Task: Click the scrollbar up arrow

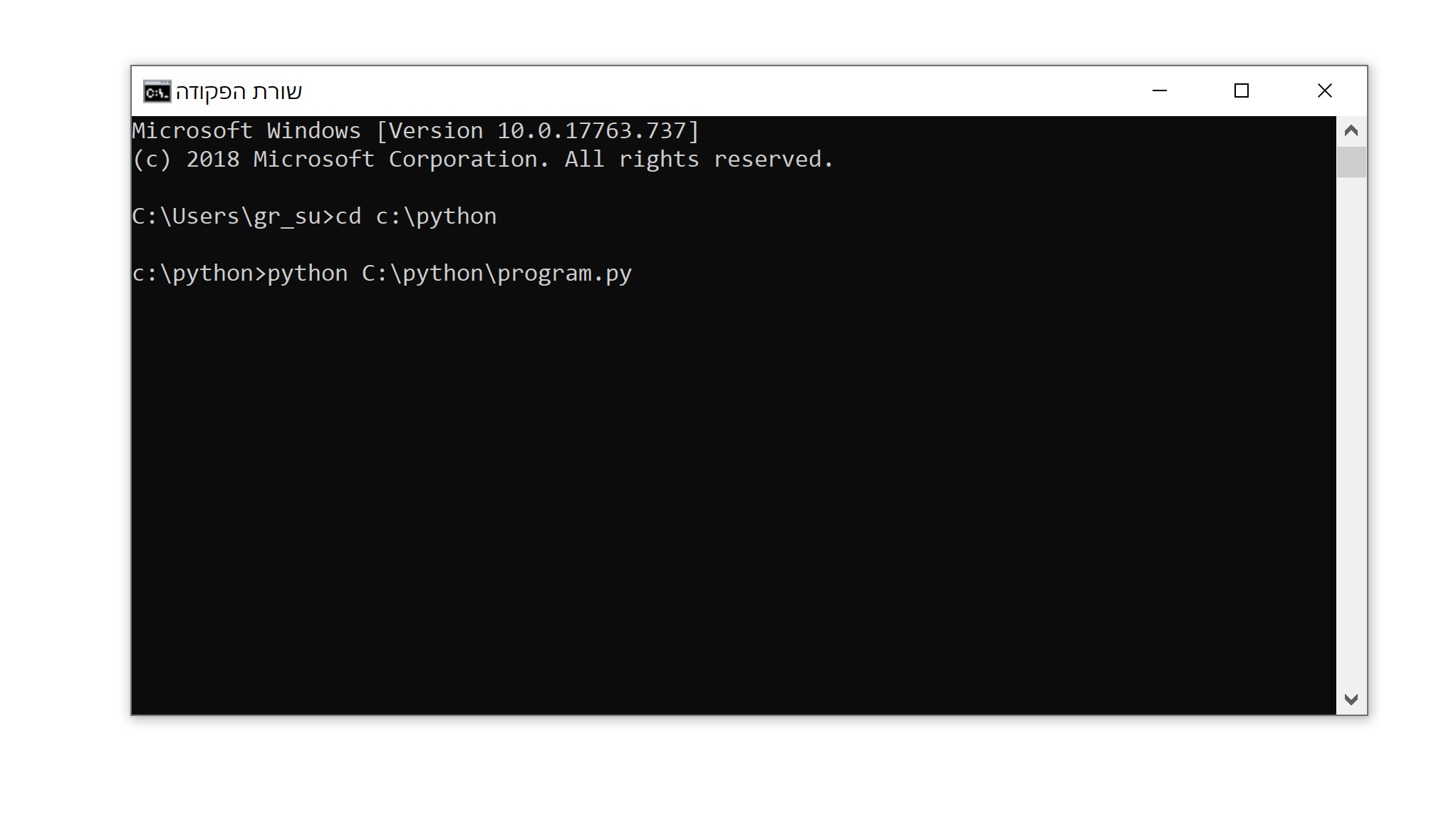Action: 1351,130
